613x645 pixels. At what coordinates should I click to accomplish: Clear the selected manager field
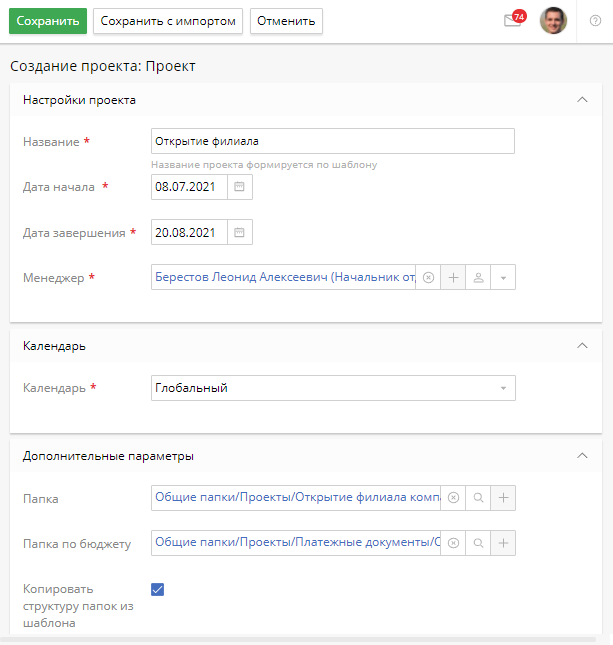click(x=428, y=277)
